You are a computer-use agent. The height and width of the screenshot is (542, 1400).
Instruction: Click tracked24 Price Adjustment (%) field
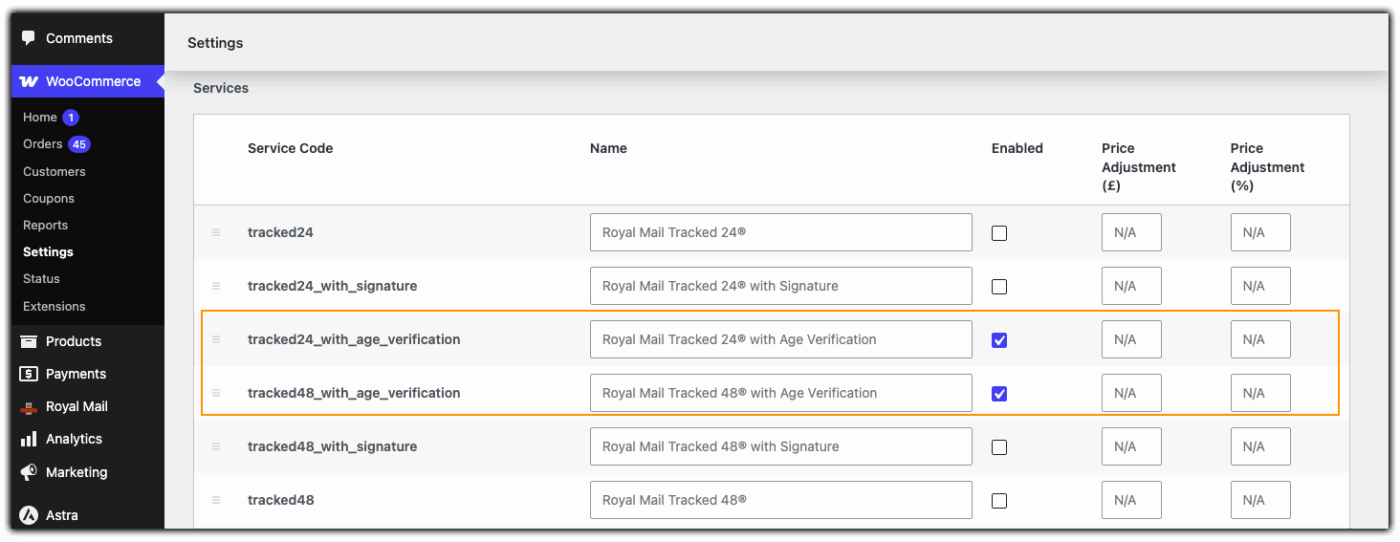1261,232
